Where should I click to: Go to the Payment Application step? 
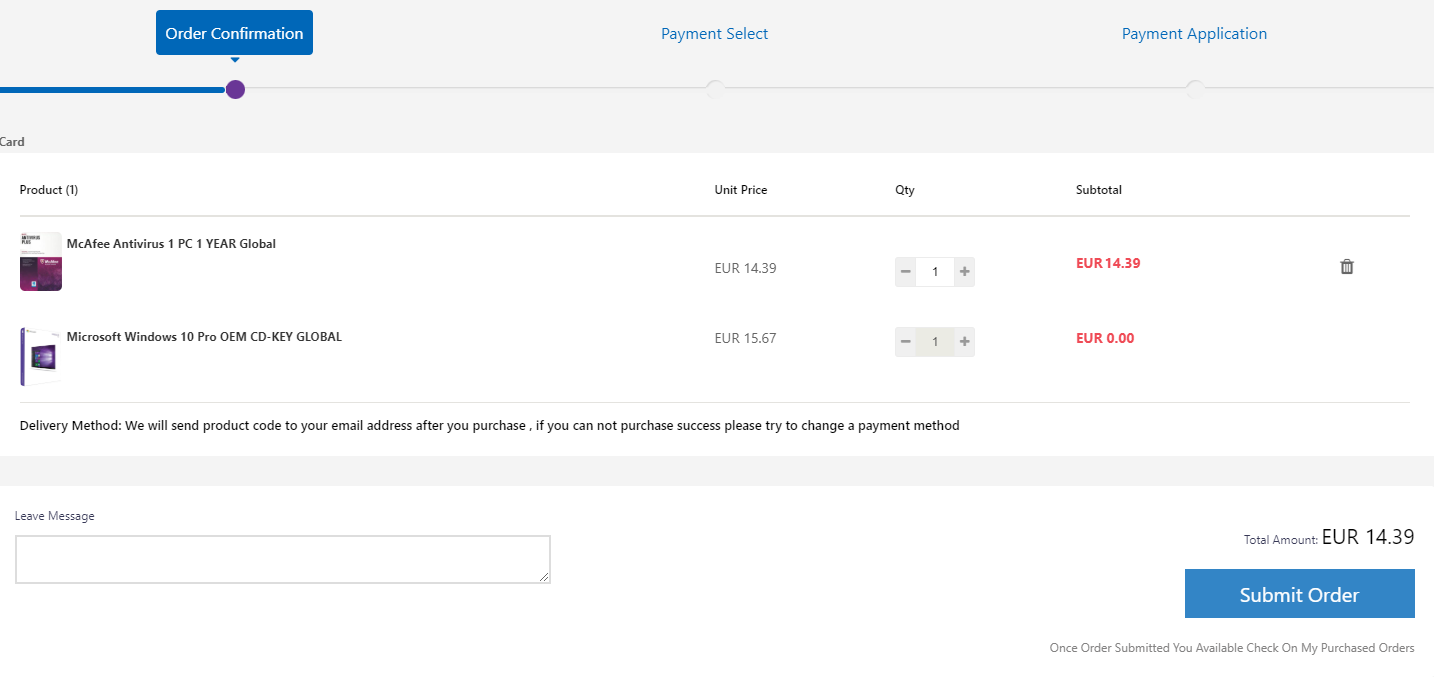[1194, 34]
